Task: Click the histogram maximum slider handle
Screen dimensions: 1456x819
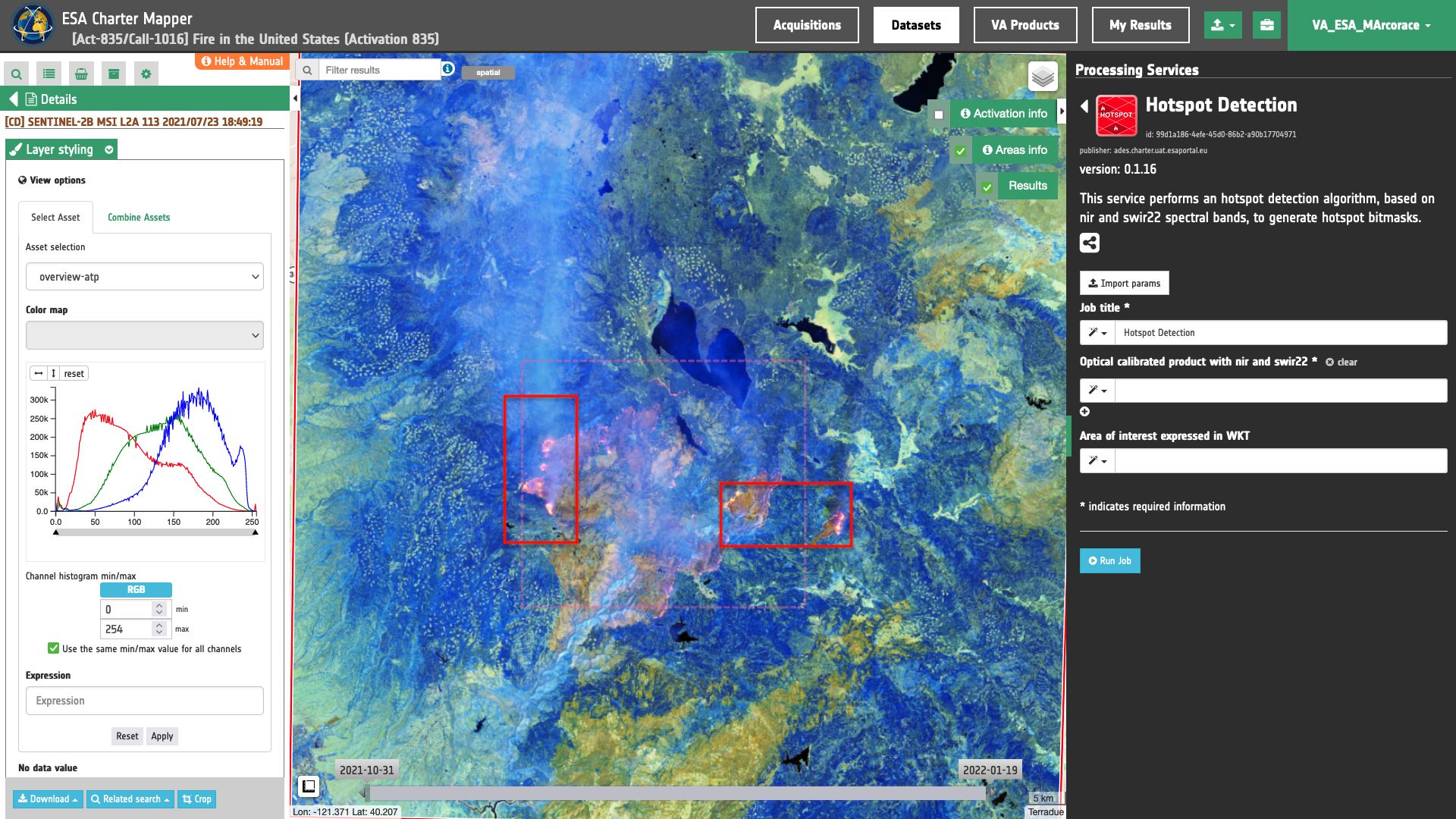Action: pos(256,532)
